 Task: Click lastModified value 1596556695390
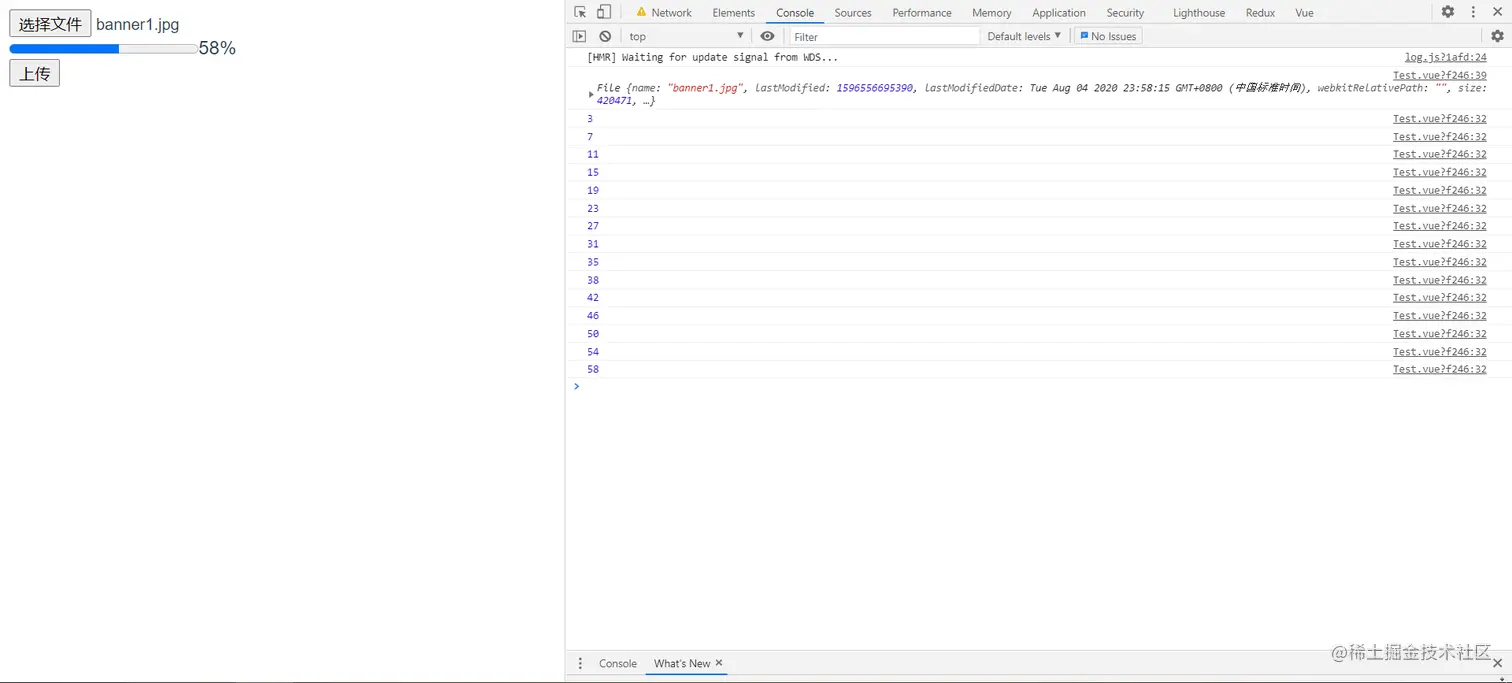click(x=875, y=88)
